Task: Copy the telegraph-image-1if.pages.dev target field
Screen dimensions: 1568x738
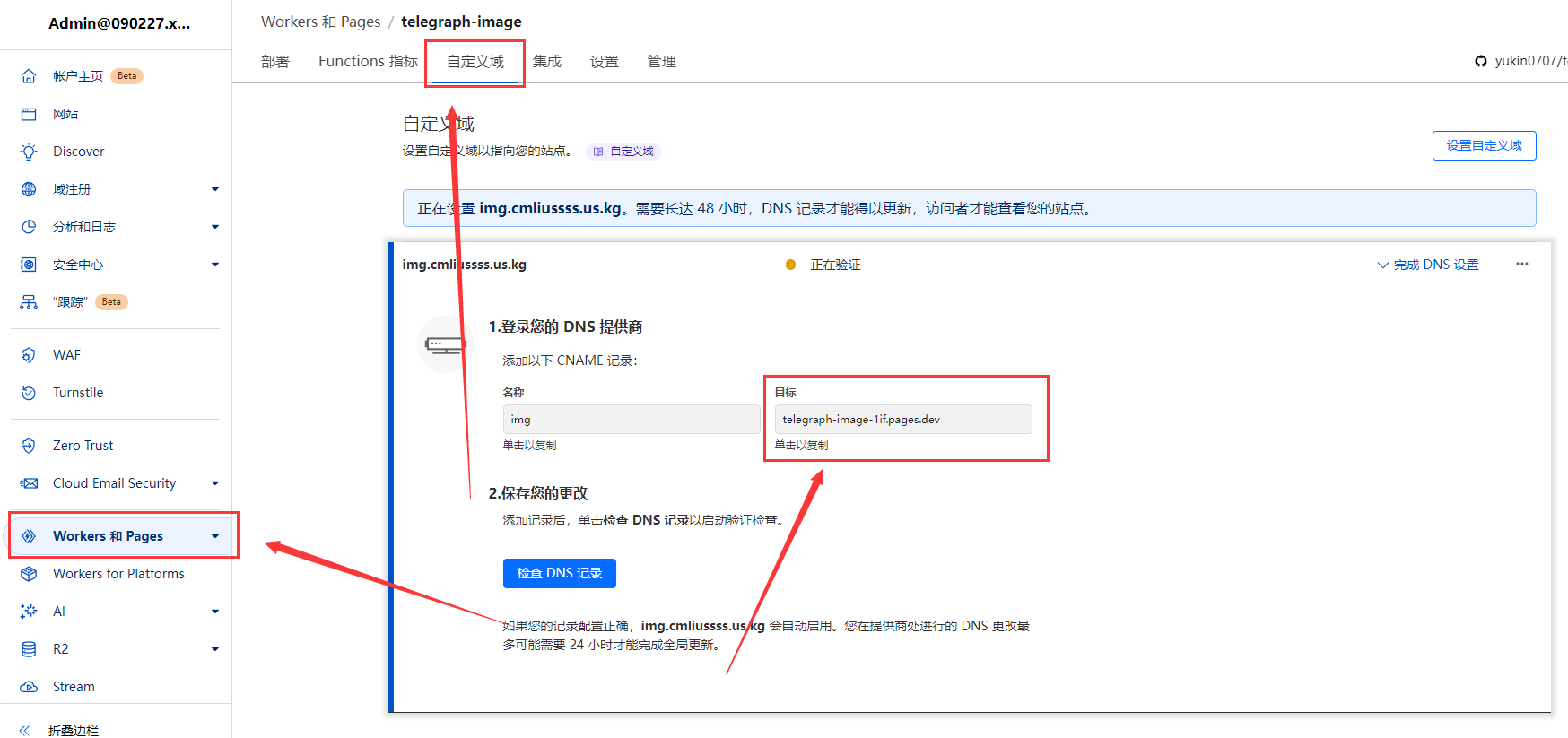Action: click(x=902, y=420)
